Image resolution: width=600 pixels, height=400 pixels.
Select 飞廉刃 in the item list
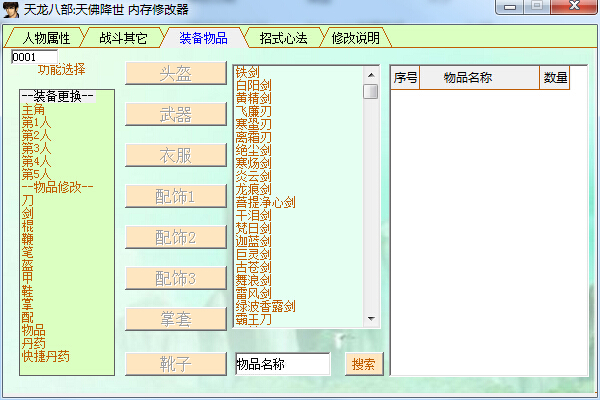coord(254,111)
